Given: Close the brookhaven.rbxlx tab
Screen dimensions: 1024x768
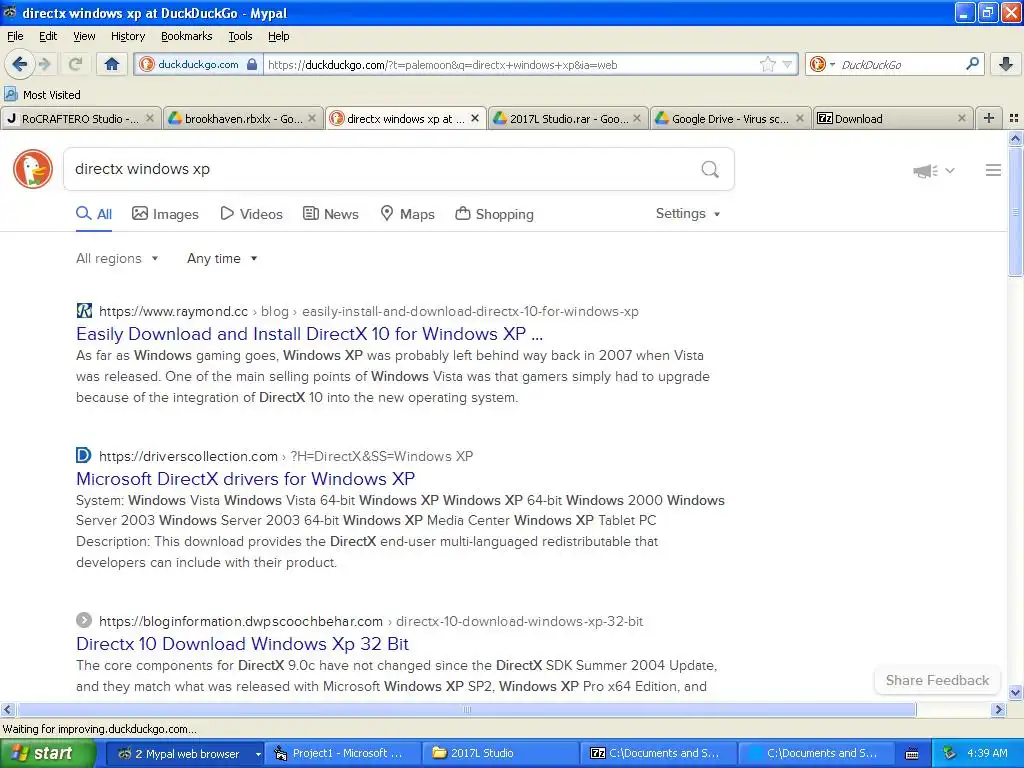Looking at the screenshot, I should pos(312,118).
